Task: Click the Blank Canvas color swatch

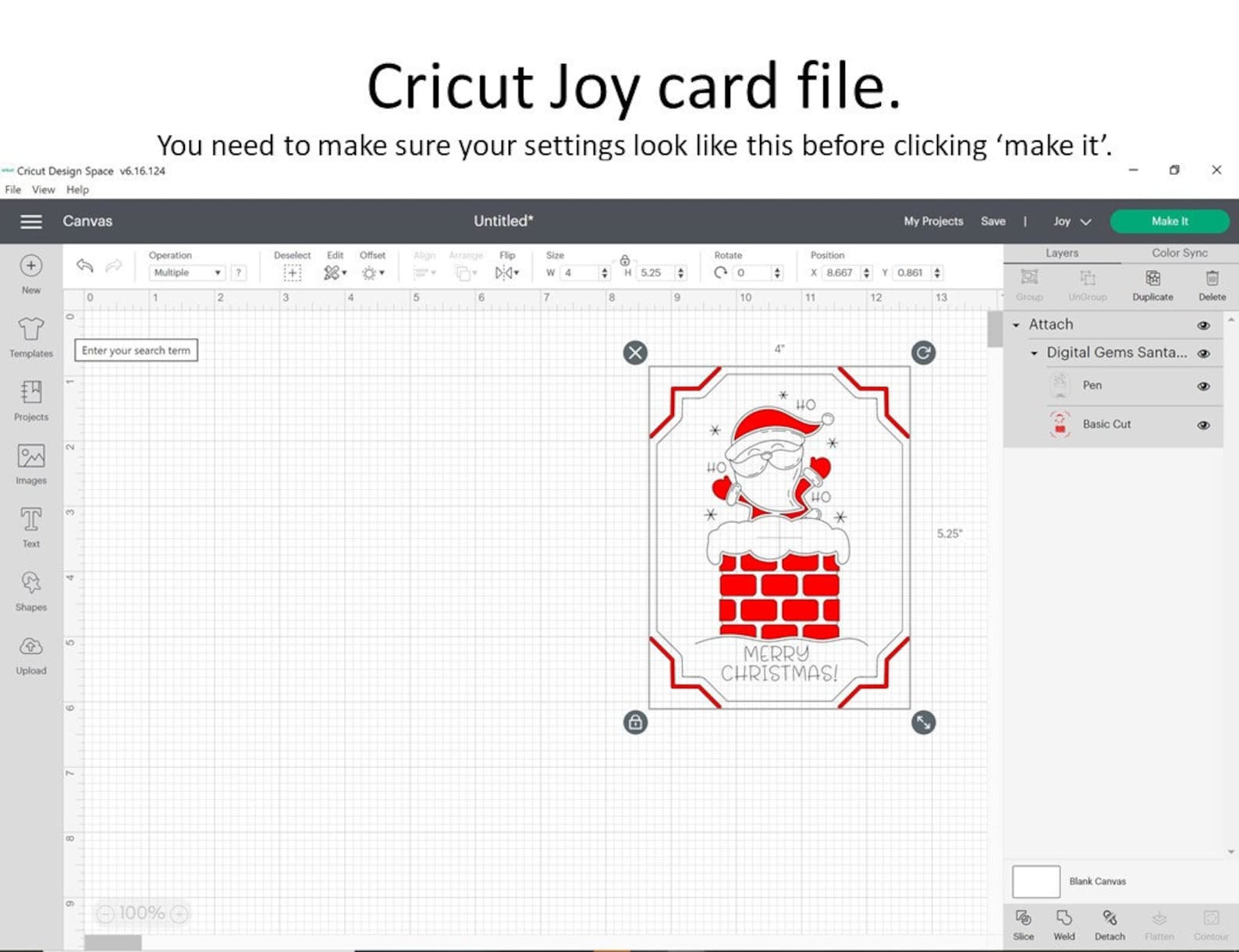Action: (1036, 882)
